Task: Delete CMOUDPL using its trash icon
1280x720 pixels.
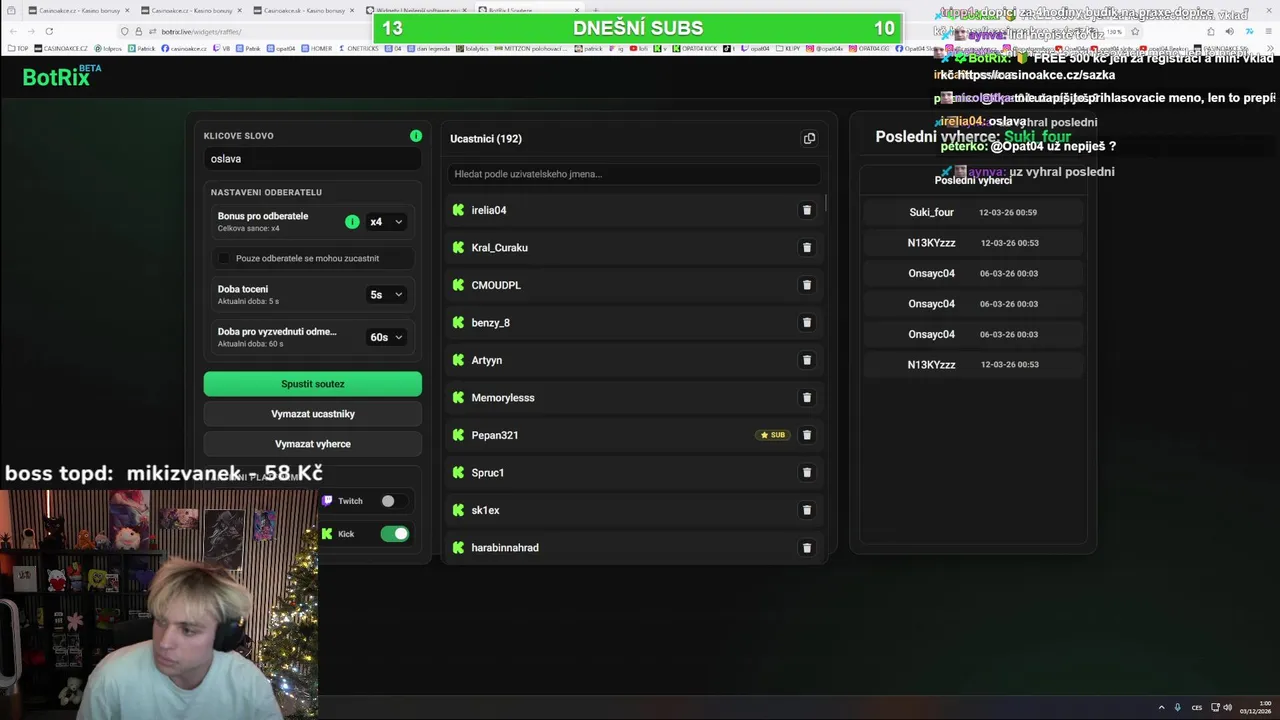Action: pyautogui.click(x=807, y=285)
